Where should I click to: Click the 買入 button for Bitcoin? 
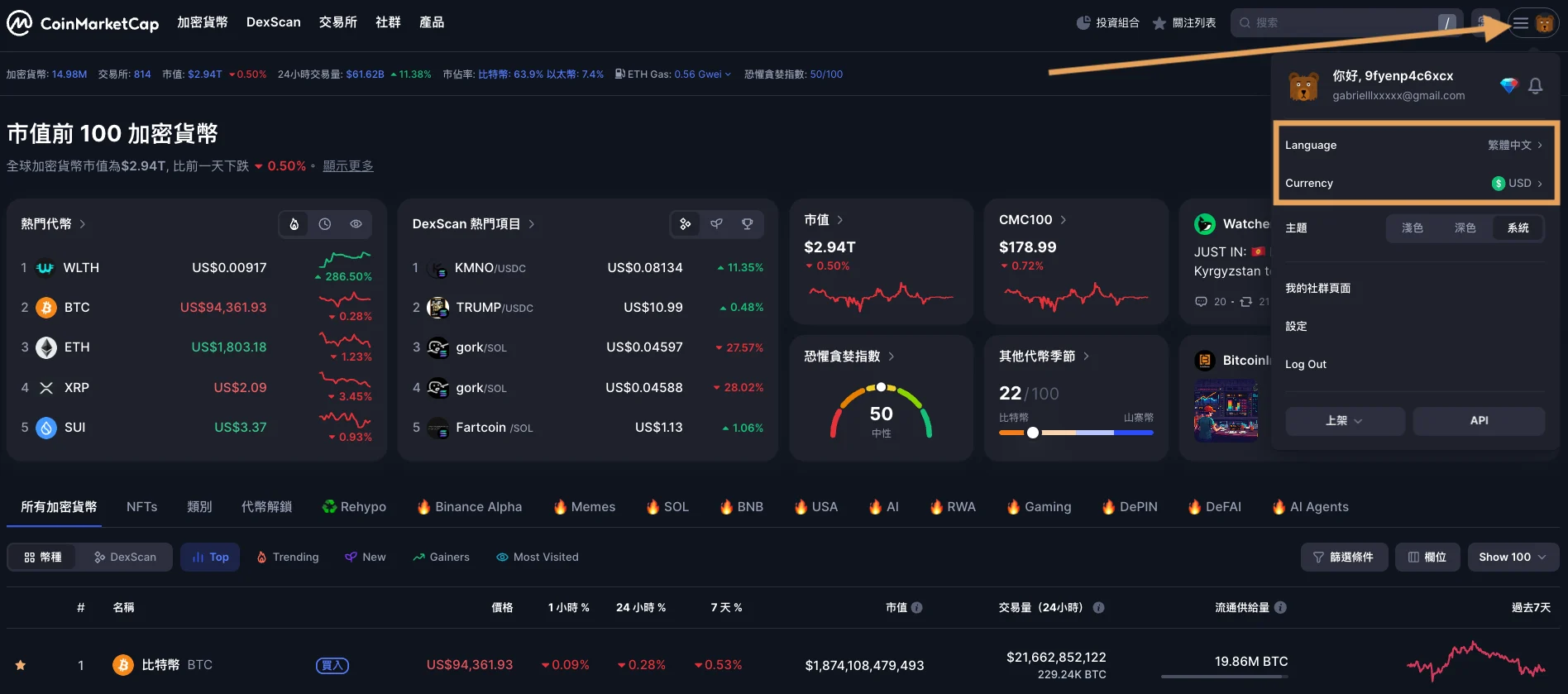tap(332, 666)
